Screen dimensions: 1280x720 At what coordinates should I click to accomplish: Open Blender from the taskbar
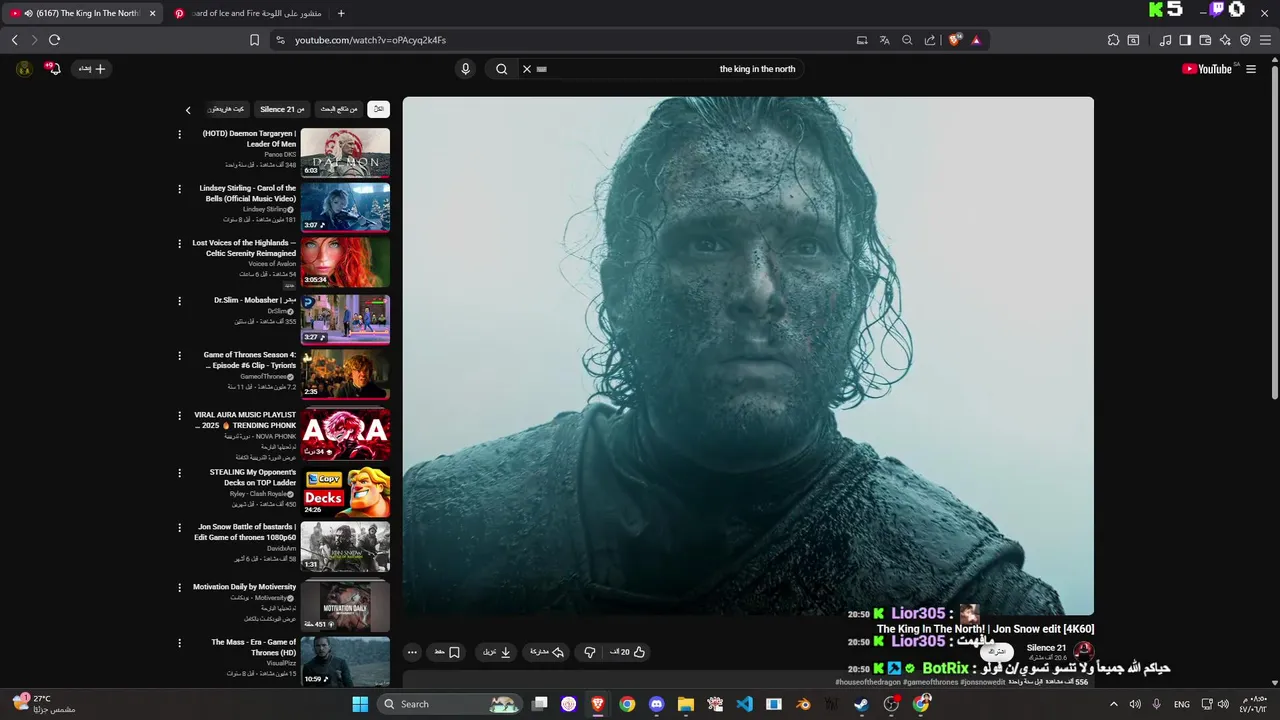(x=803, y=704)
